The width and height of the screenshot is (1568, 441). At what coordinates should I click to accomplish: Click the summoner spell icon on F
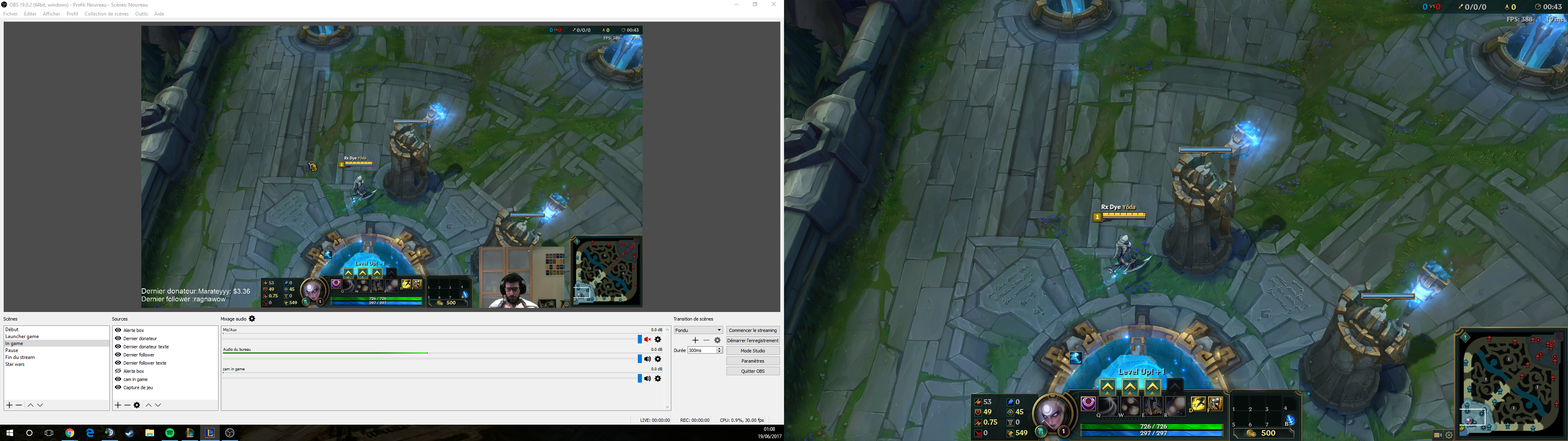[x=1215, y=404]
